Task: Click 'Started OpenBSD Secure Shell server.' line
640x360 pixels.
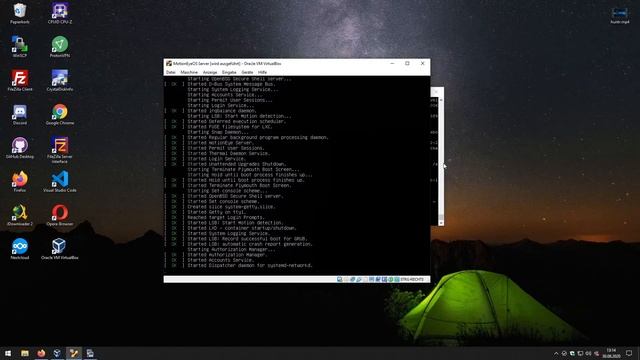Action: pos(235,196)
